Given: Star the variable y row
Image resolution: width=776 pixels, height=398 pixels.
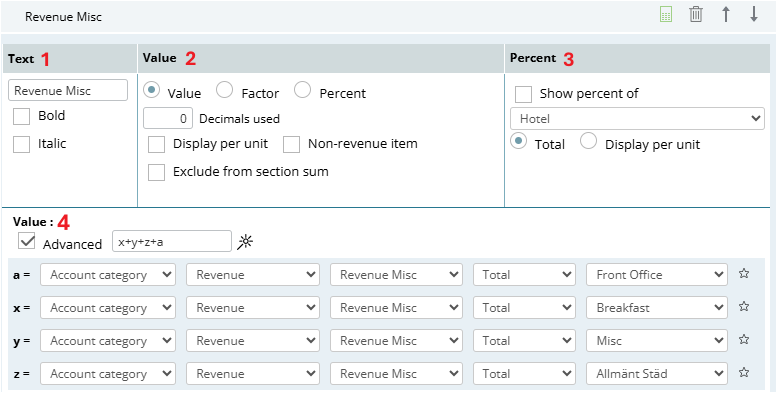Looking at the screenshot, I should click(744, 340).
